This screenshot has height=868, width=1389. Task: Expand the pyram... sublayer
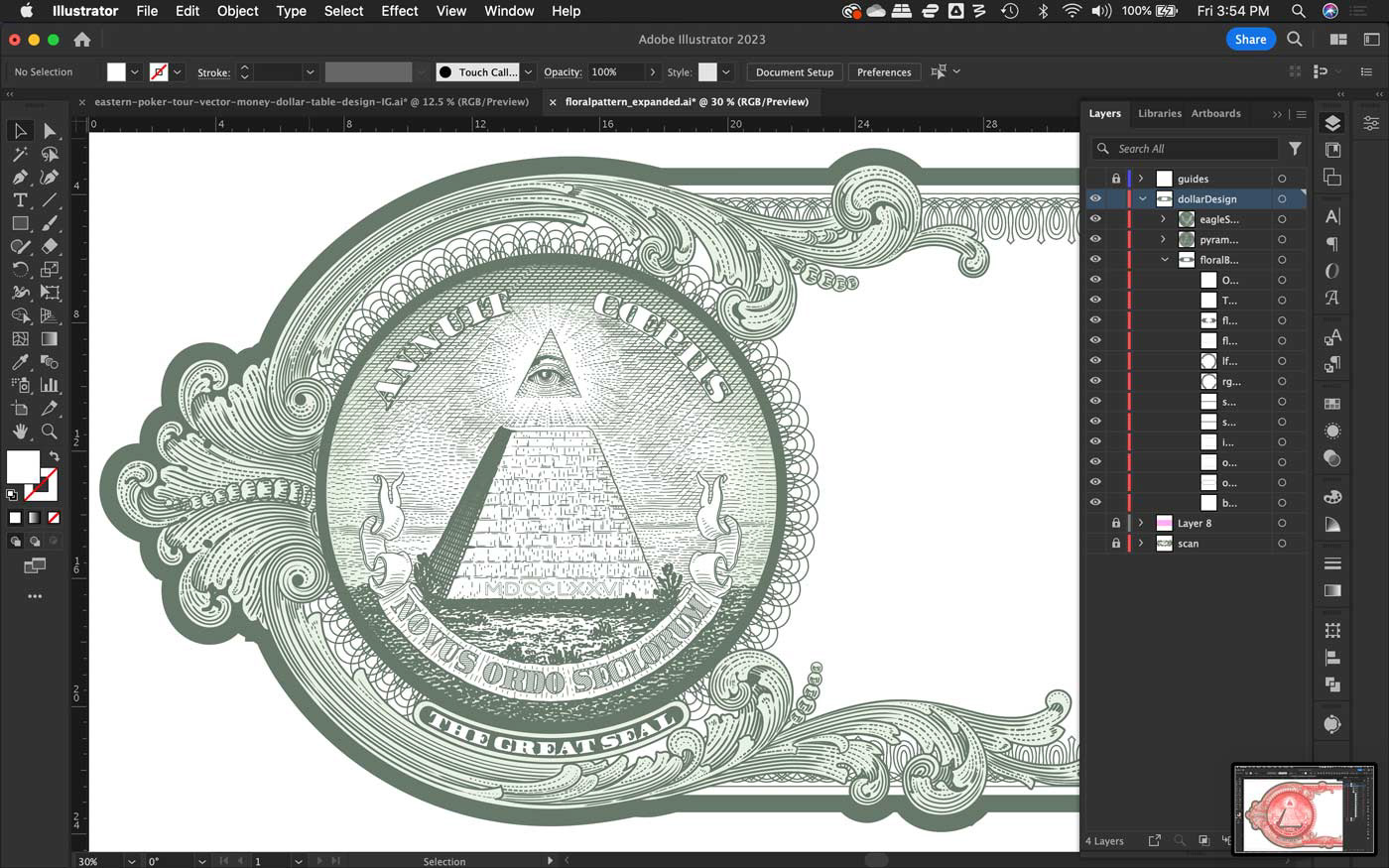pyautogui.click(x=1163, y=239)
